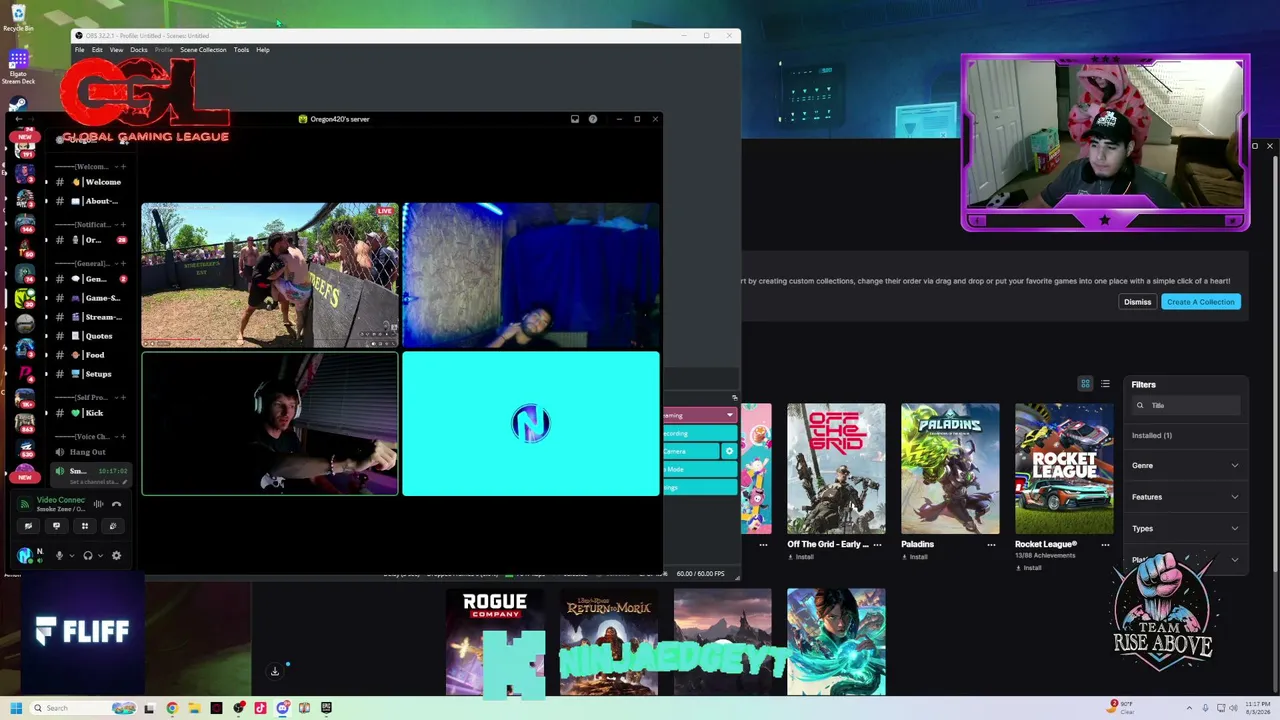This screenshot has height=720, width=1280.
Task: Open Off The Grid game cover
Action: 836,469
